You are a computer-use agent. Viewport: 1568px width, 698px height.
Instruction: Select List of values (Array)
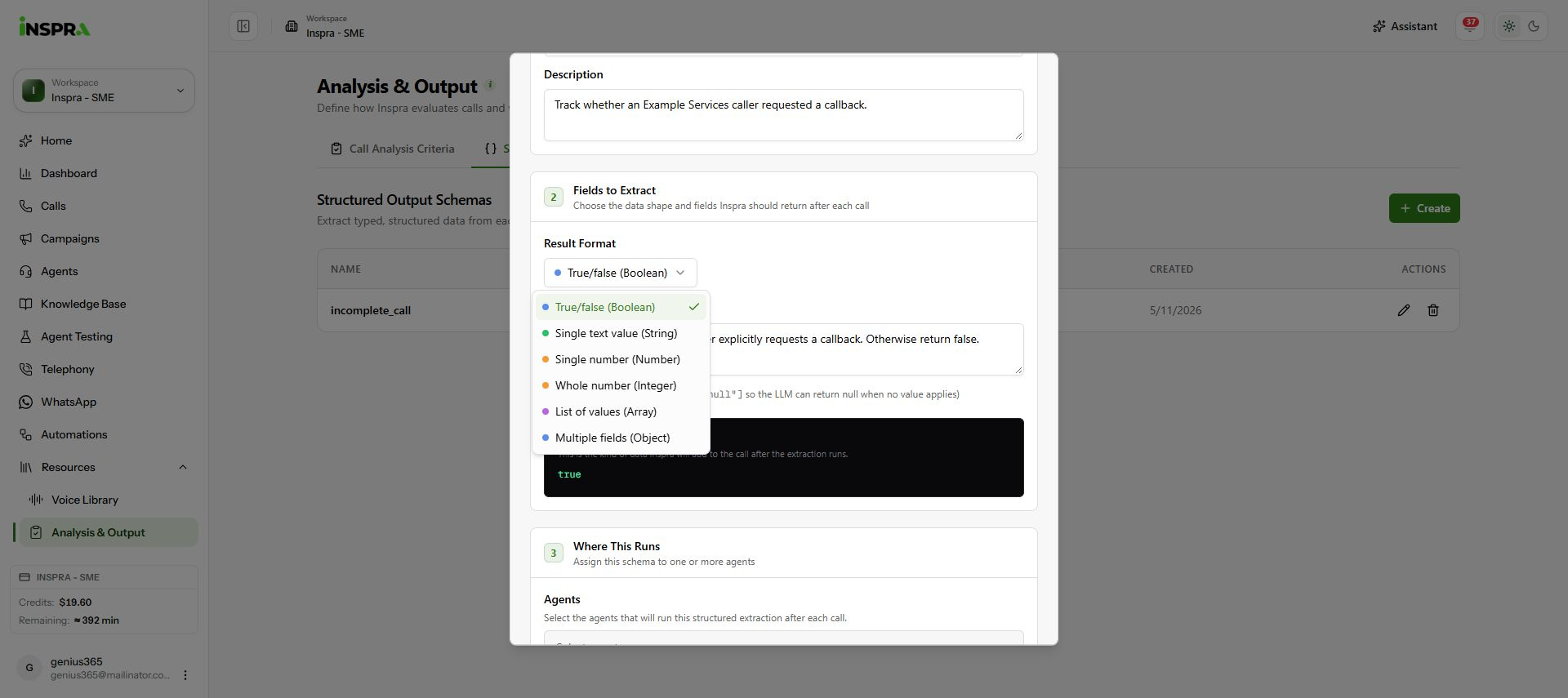pyautogui.click(x=621, y=411)
